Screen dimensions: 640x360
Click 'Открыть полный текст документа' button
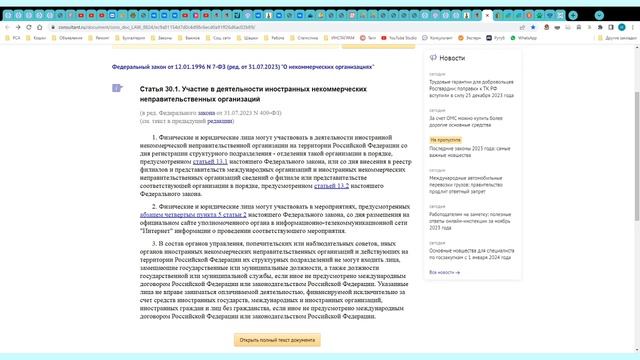pos(277,340)
